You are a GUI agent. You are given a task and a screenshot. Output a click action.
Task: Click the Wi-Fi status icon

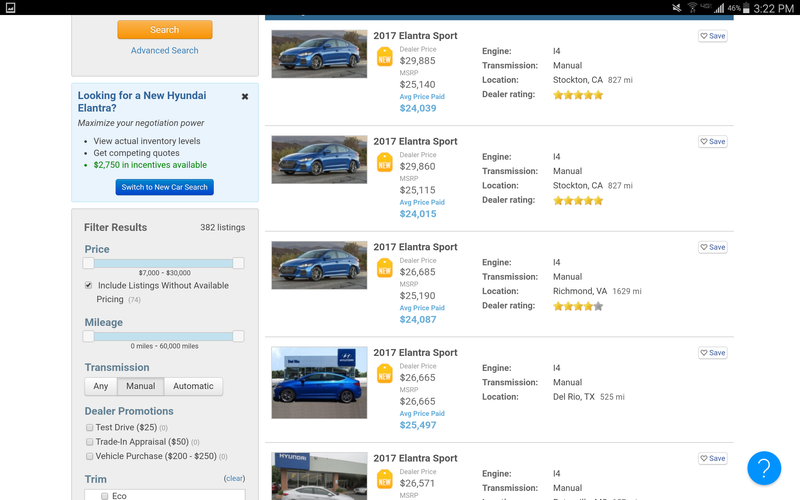tap(692, 8)
